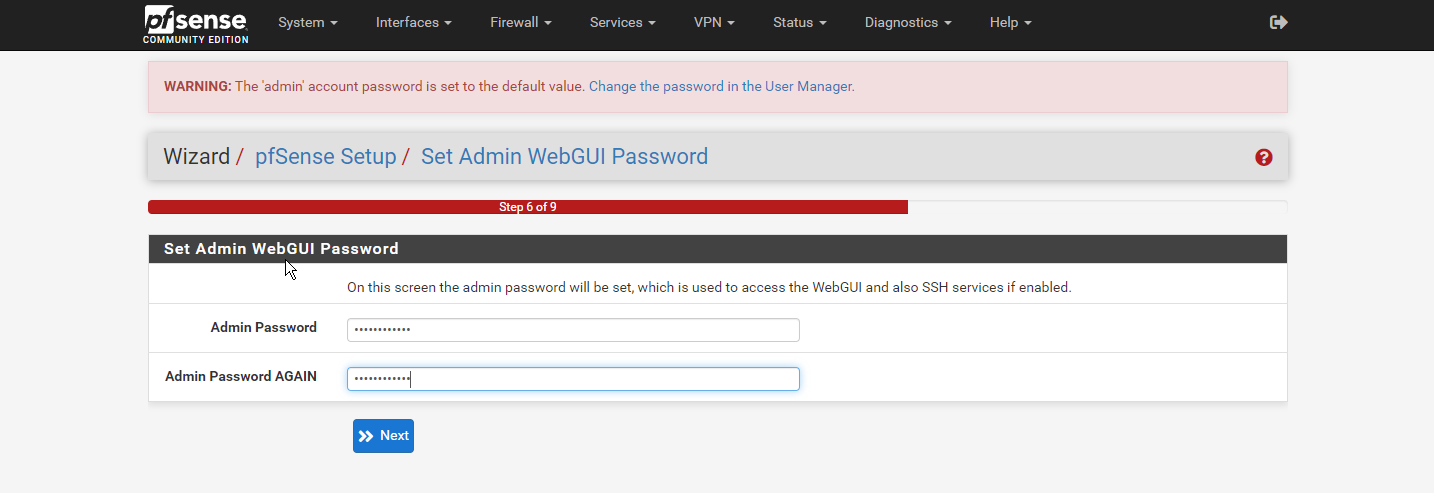The width and height of the screenshot is (1434, 493).
Task: Click the Wizard breadcrumb text
Action: [196, 157]
